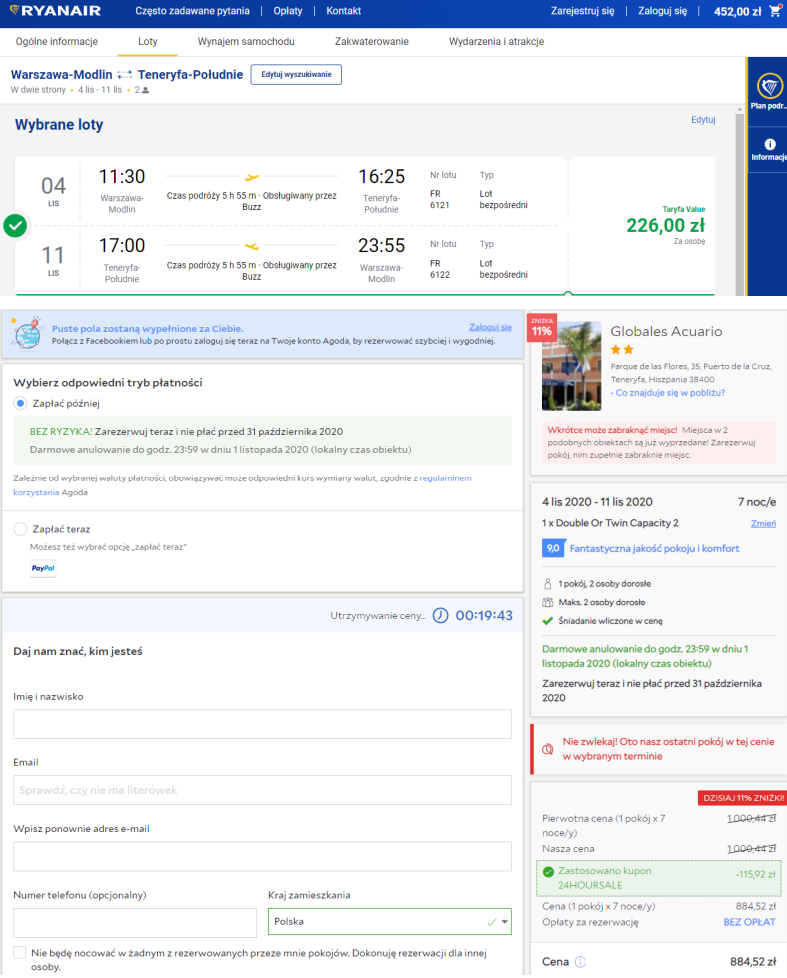
Task: Open Co znajduje się w pobliżu link
Action: [668, 393]
